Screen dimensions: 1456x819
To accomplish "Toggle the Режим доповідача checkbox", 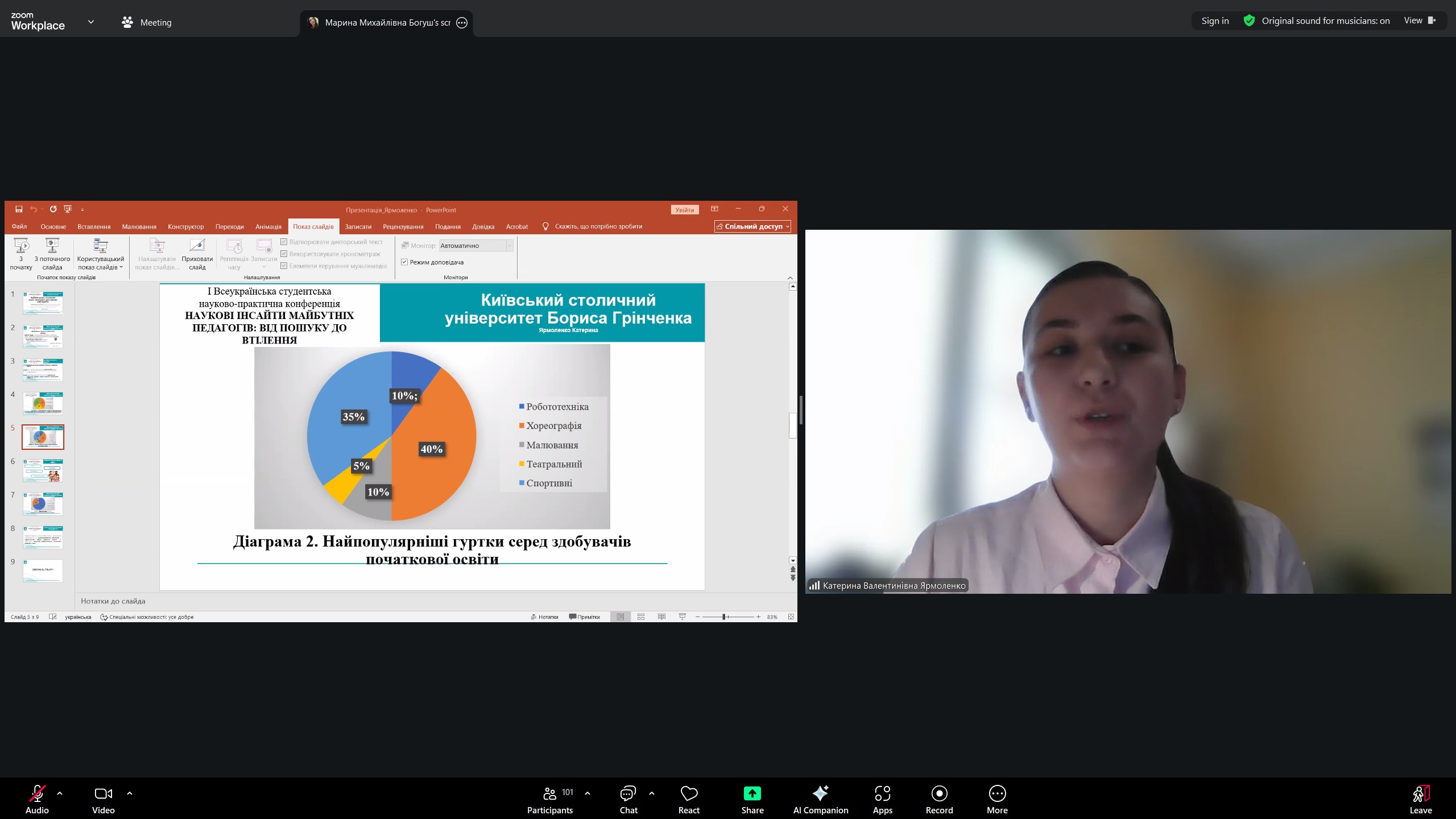I will (x=404, y=262).
